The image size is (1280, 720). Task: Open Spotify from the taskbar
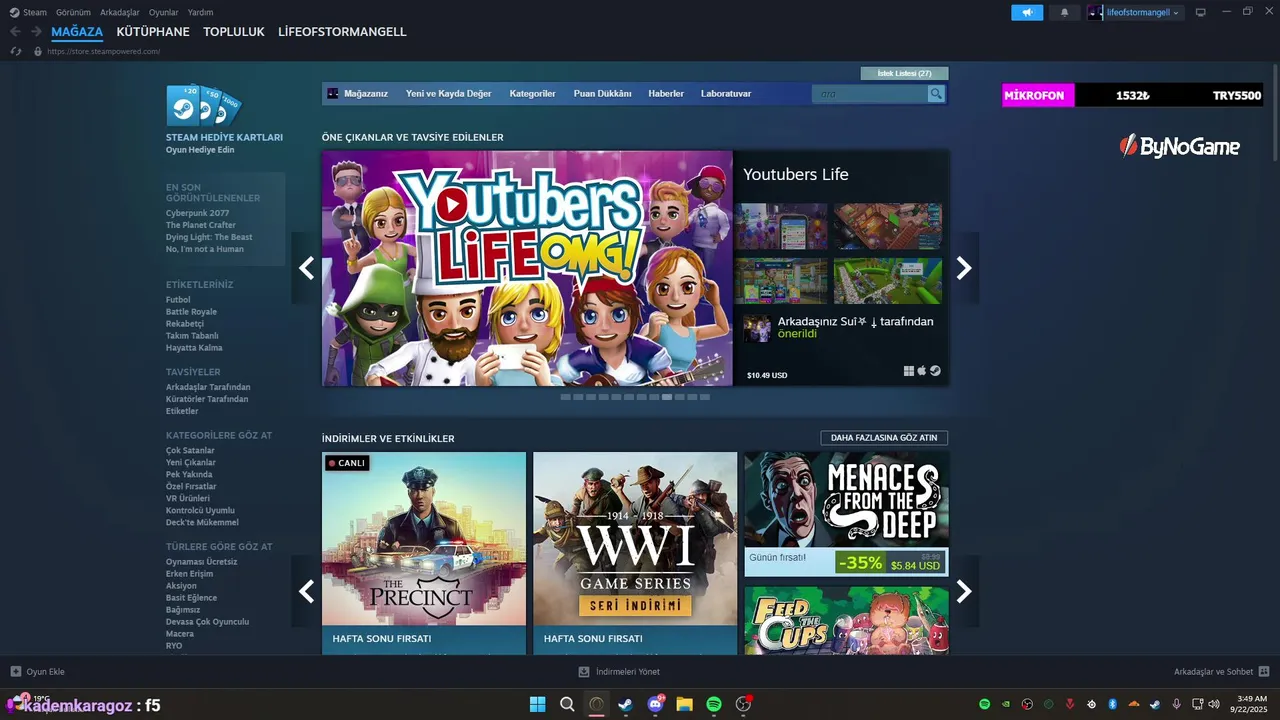point(714,704)
